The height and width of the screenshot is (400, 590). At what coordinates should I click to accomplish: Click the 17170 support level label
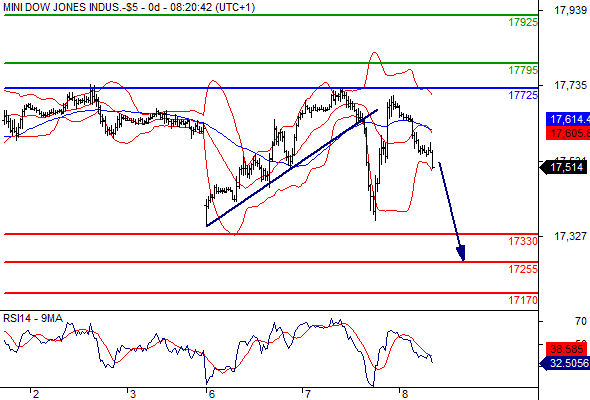point(523,300)
